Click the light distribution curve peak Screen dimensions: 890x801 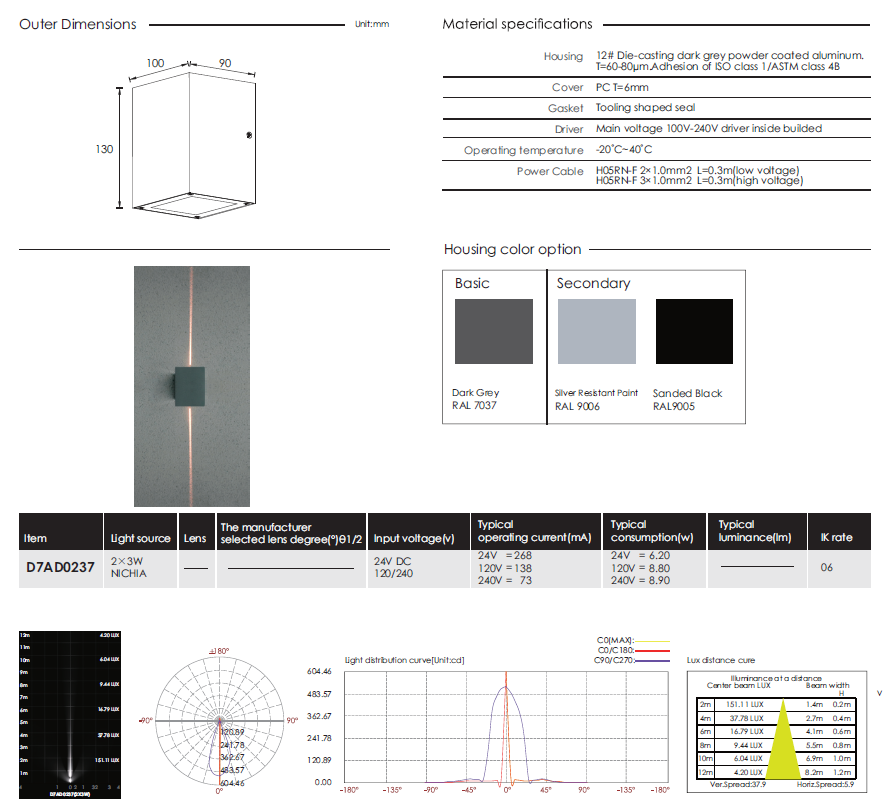[507, 688]
